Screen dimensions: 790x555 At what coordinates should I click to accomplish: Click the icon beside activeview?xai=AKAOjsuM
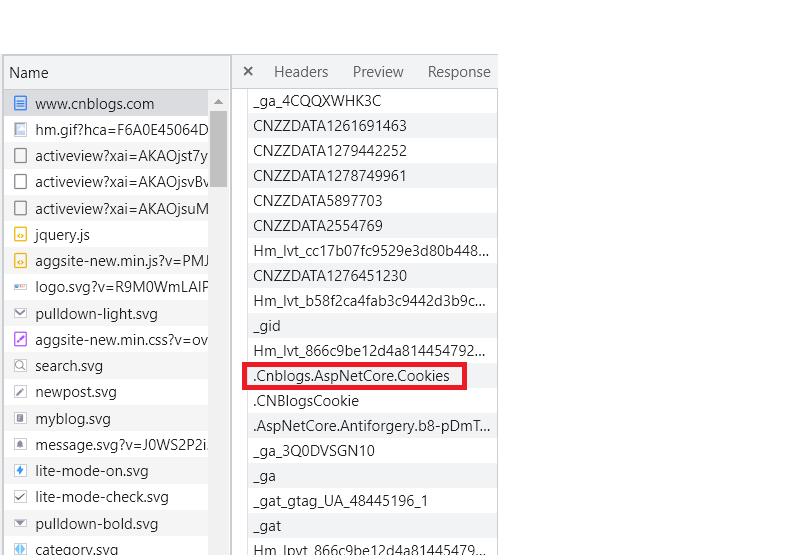20,208
